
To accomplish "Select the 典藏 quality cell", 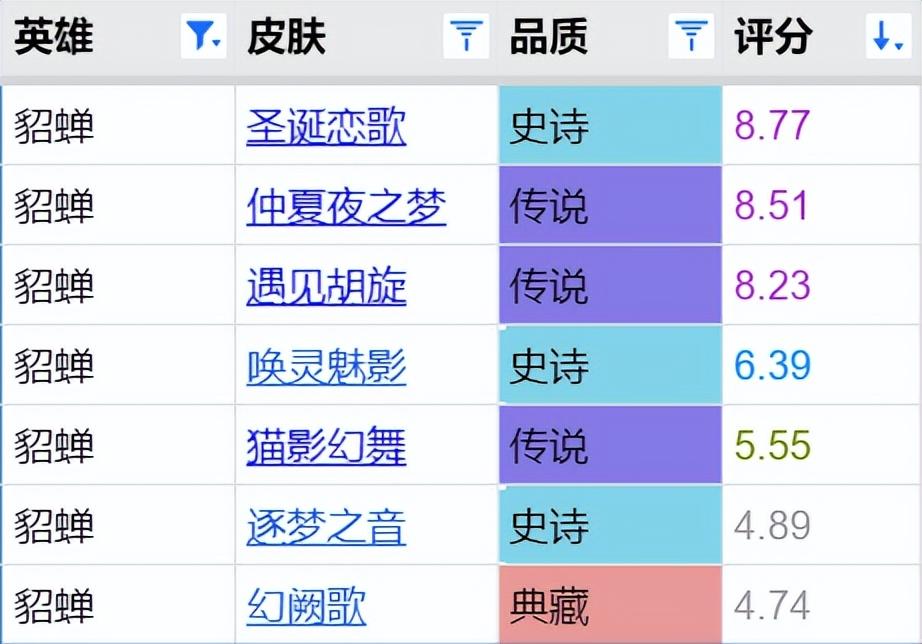I will tap(610, 605).
